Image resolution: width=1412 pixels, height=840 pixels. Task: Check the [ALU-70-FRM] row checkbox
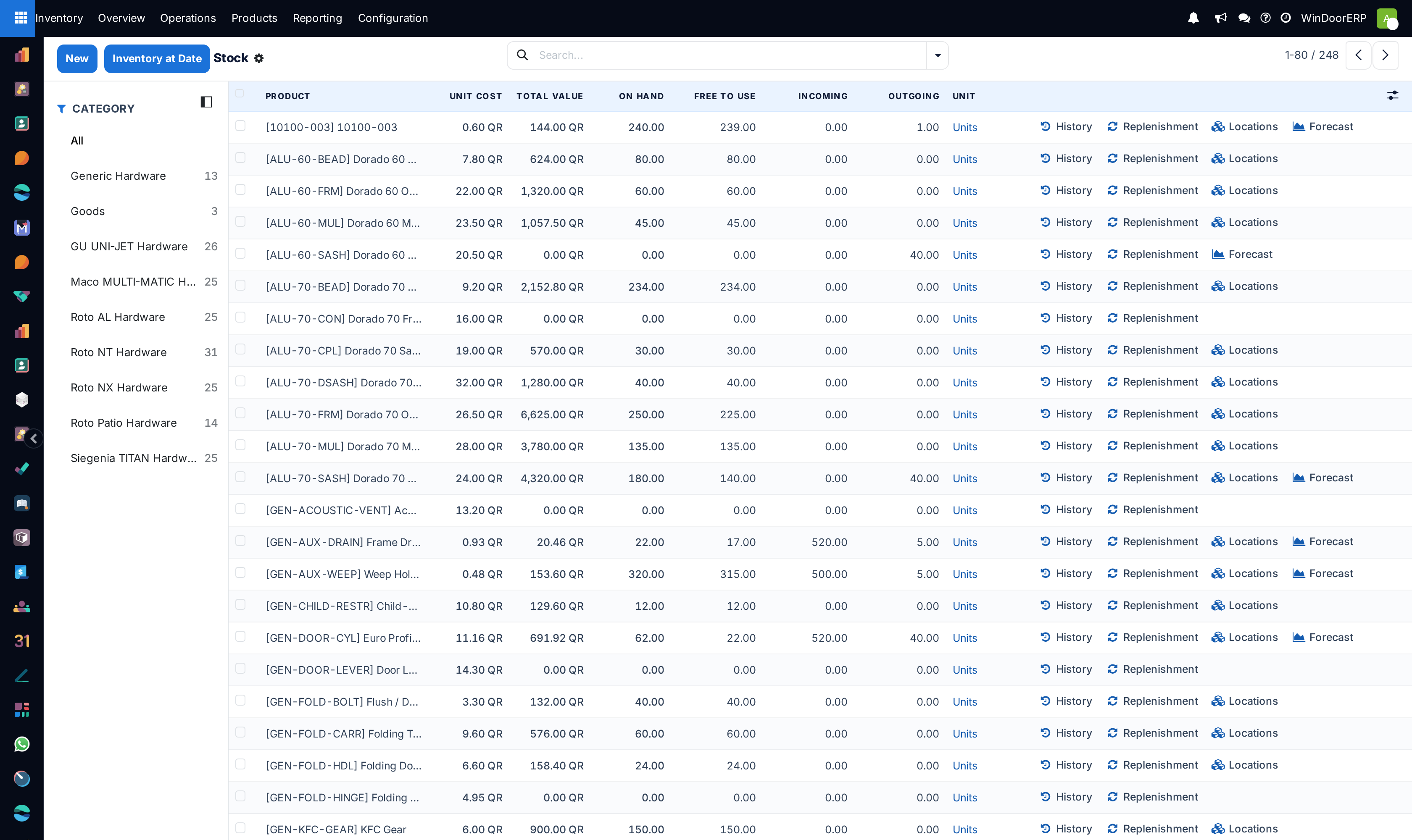pyautogui.click(x=240, y=412)
